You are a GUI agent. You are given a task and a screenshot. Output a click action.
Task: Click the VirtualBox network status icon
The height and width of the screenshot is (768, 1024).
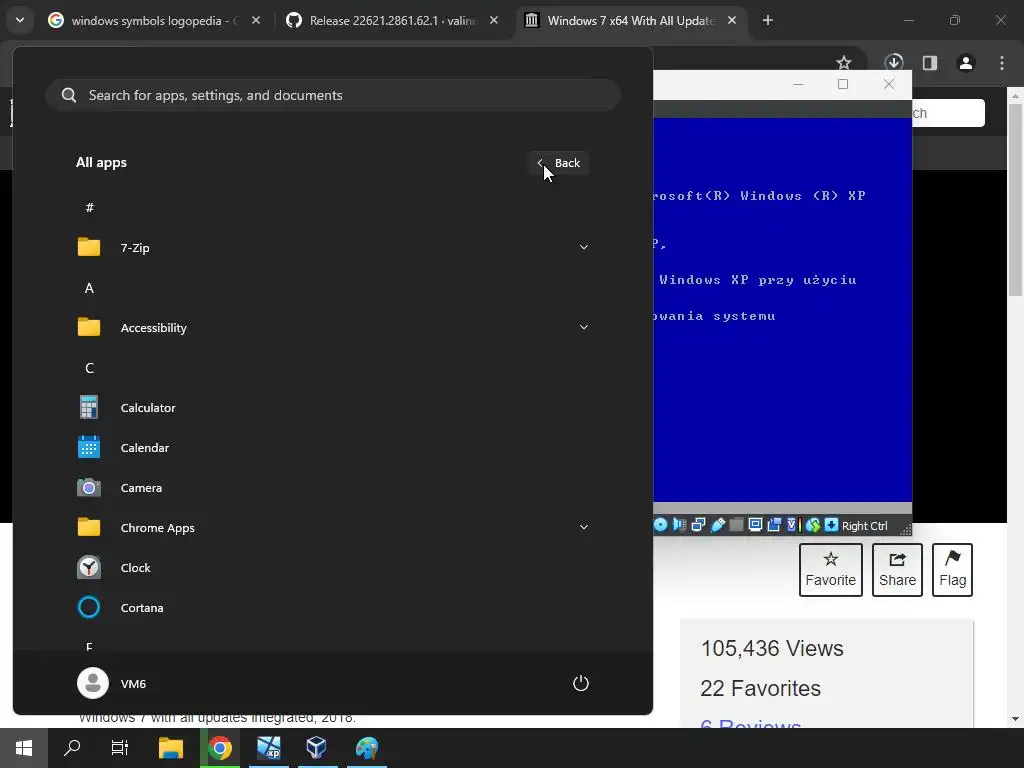[x=698, y=525]
